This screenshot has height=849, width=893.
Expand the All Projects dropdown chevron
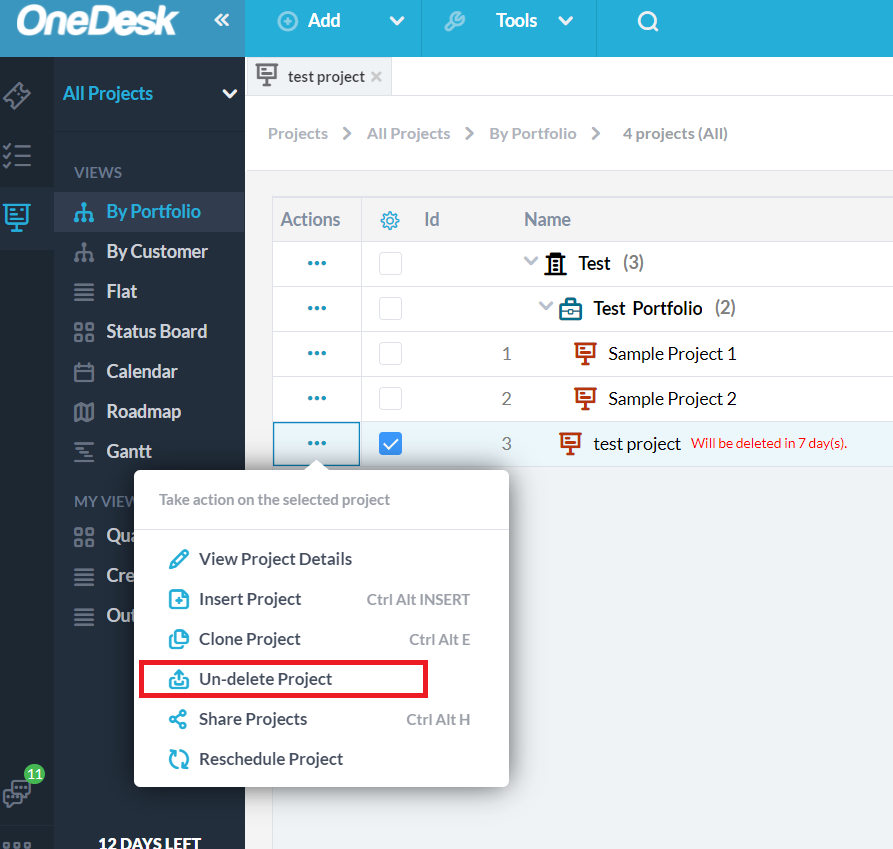pos(230,94)
